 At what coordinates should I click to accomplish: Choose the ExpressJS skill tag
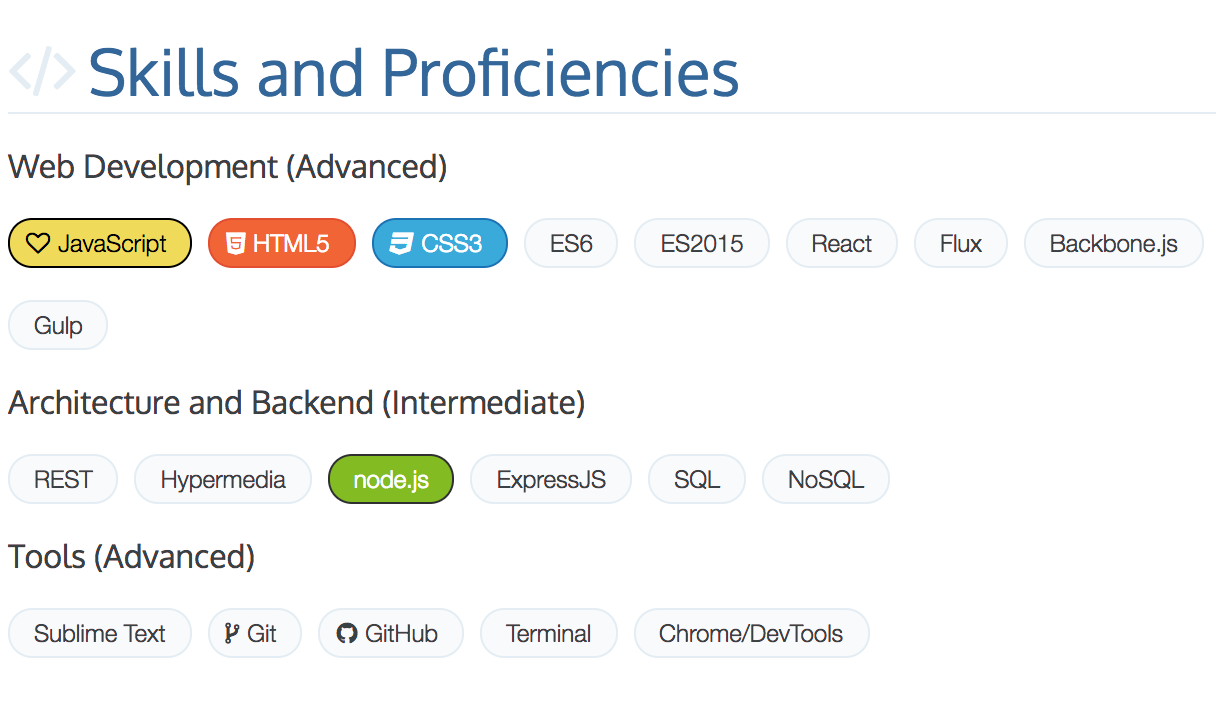click(551, 480)
